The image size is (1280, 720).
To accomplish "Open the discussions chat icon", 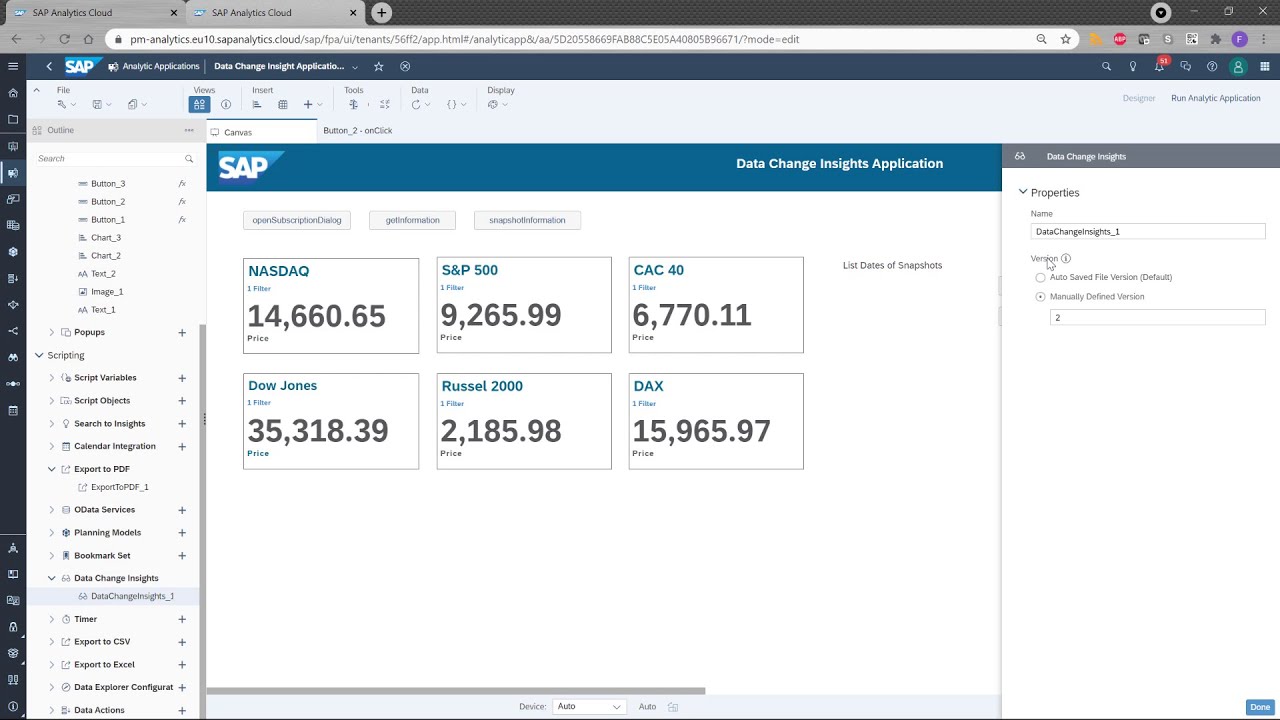I will pos(1186,66).
